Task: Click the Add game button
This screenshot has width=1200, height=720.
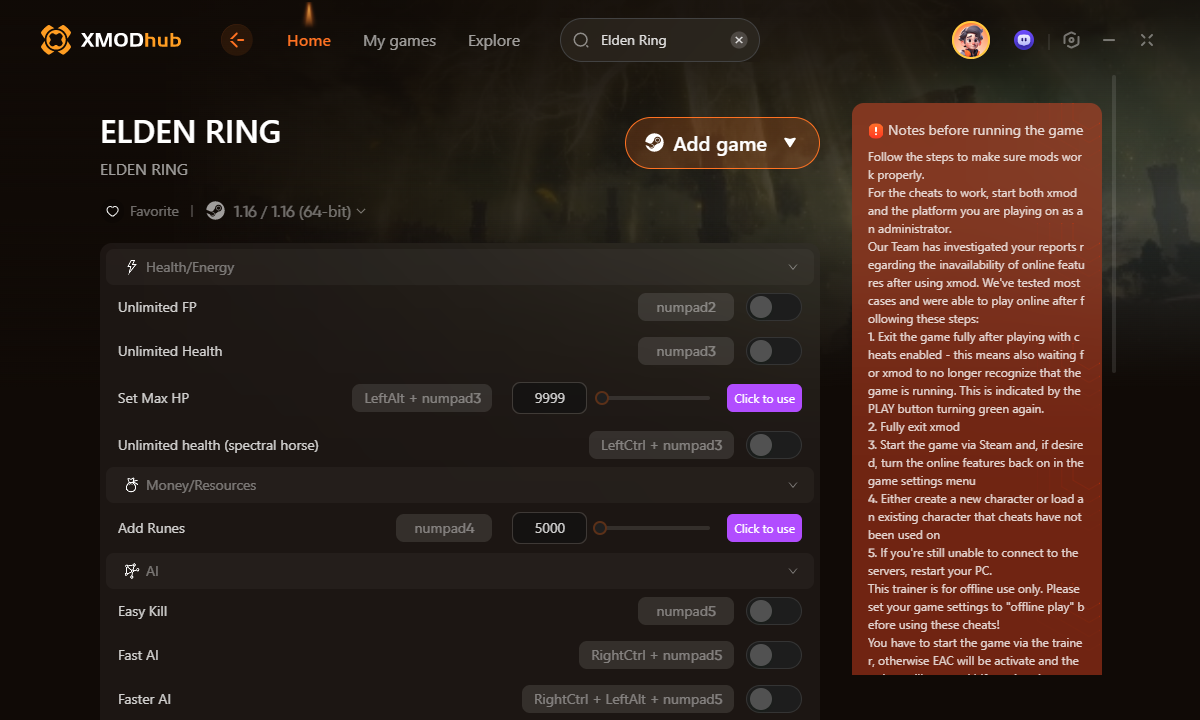Action: tap(722, 143)
